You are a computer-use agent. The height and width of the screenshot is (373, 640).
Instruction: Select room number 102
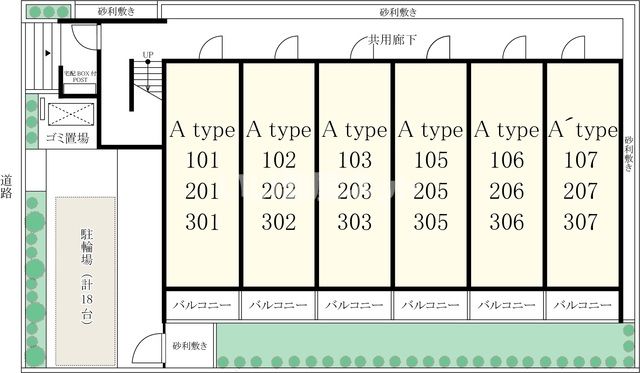point(279,160)
